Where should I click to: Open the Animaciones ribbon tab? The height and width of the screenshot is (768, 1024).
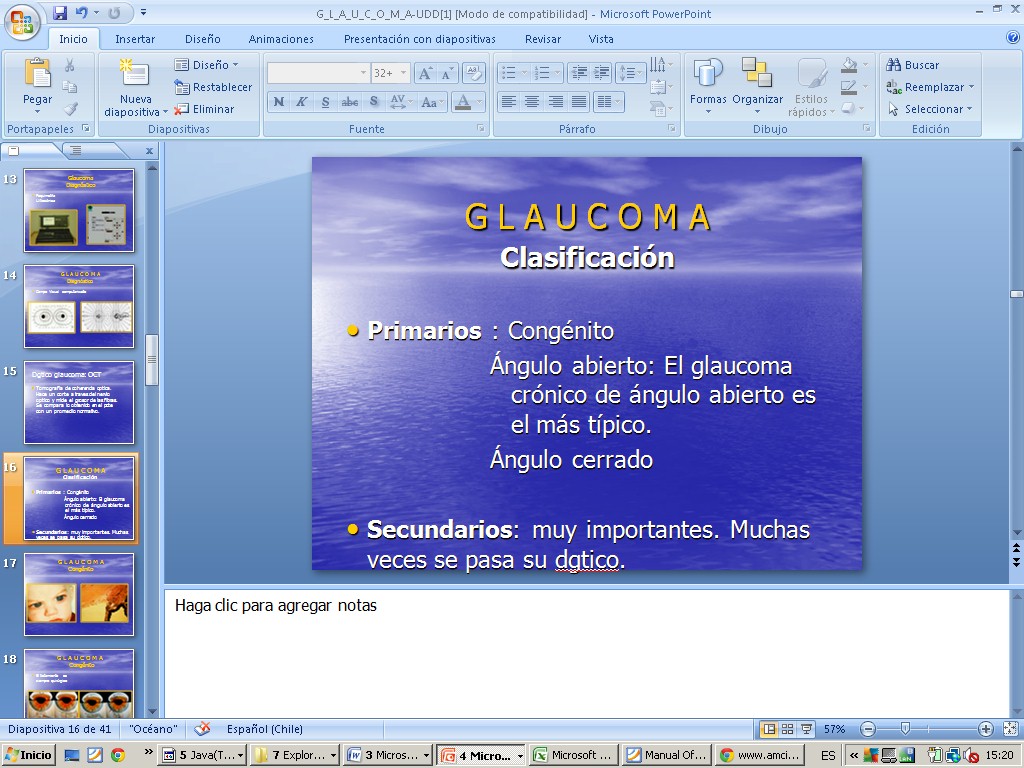281,39
